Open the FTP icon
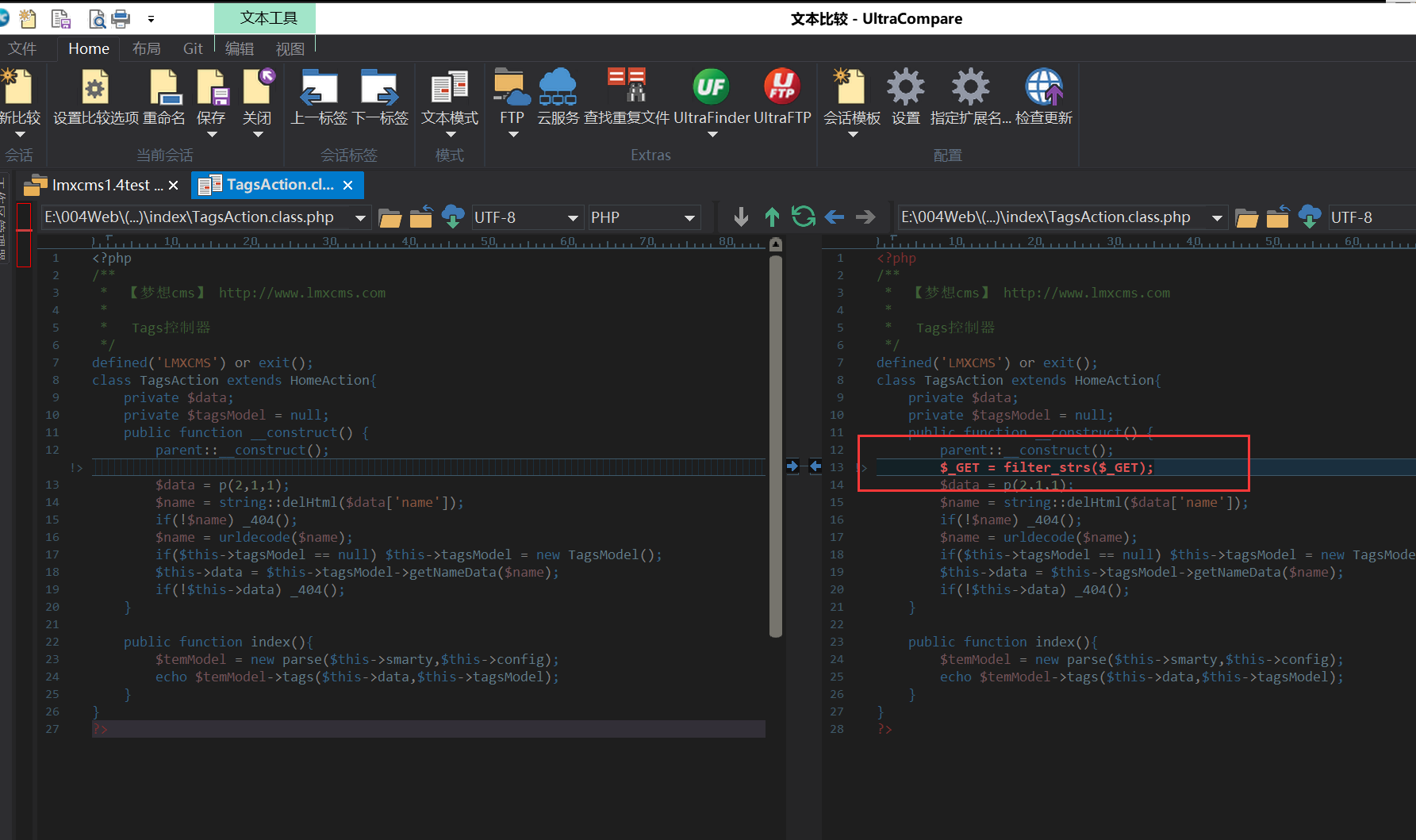The image size is (1416, 840). [512, 87]
